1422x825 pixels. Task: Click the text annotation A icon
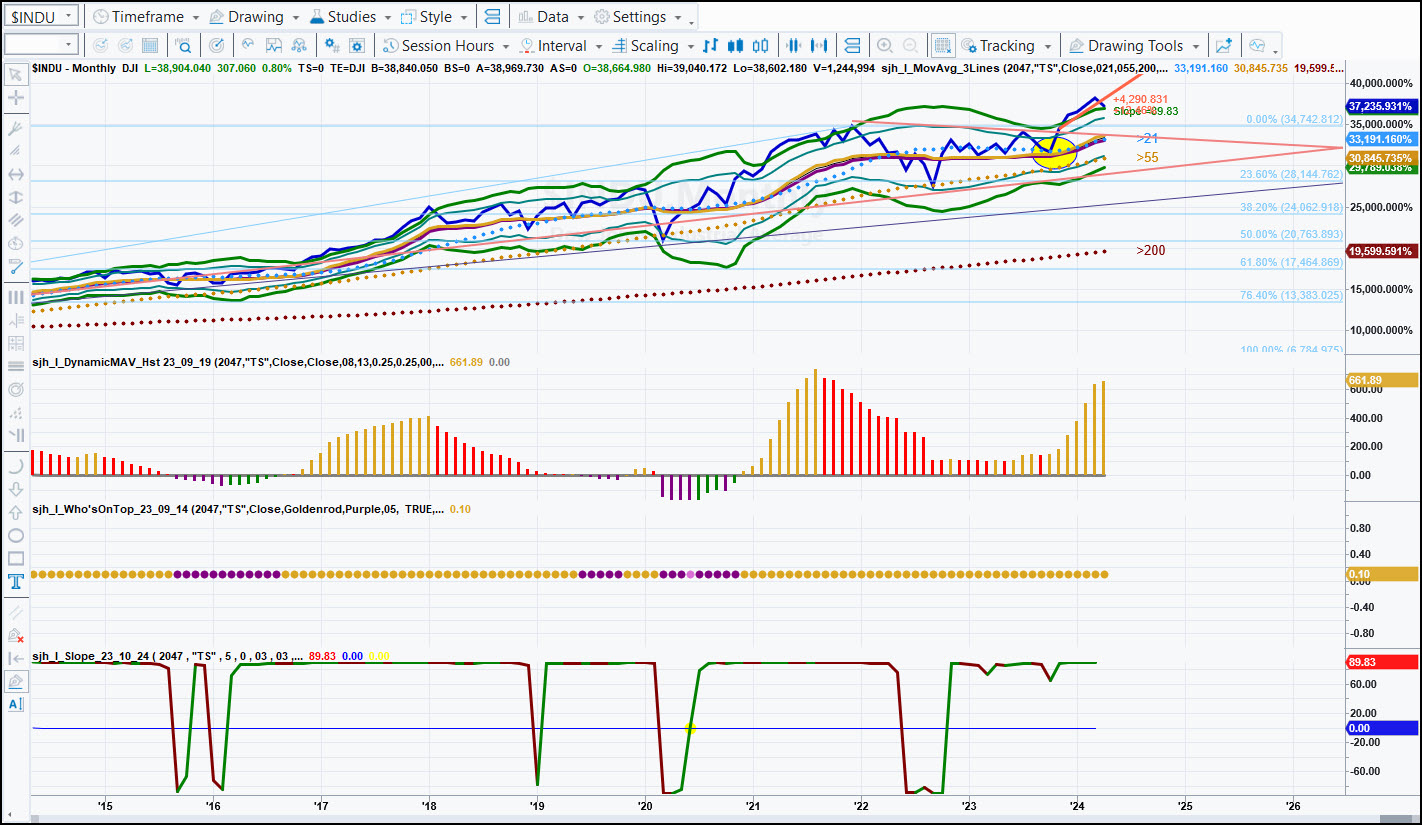16,704
